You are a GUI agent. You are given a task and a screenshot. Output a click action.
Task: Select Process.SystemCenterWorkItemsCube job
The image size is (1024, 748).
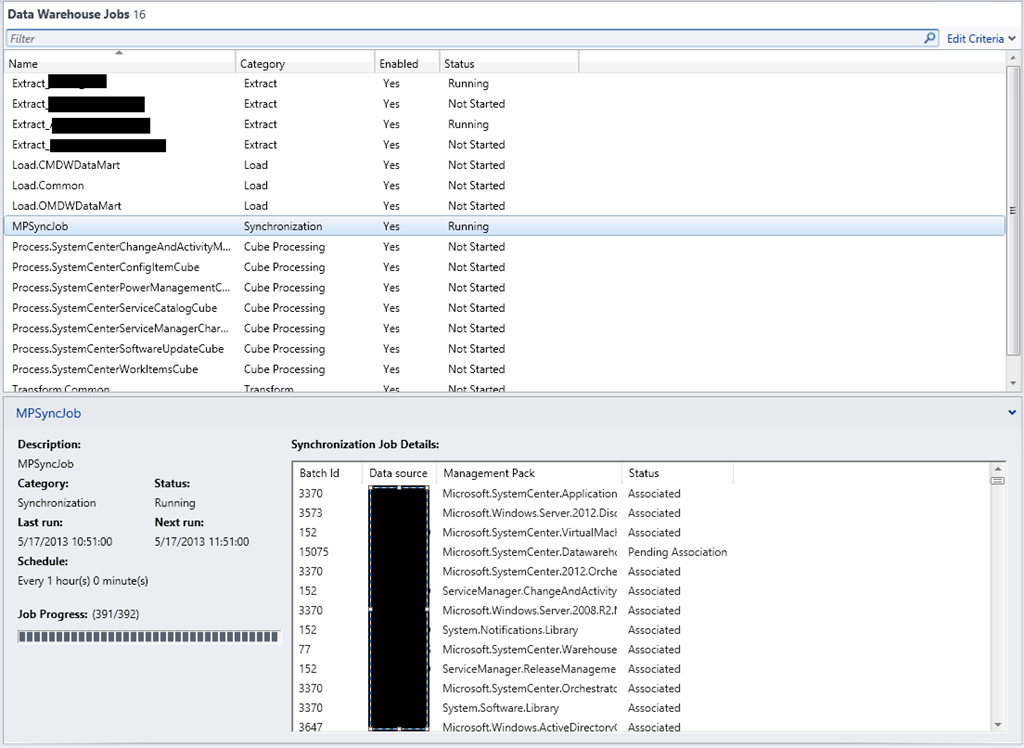[105, 370]
